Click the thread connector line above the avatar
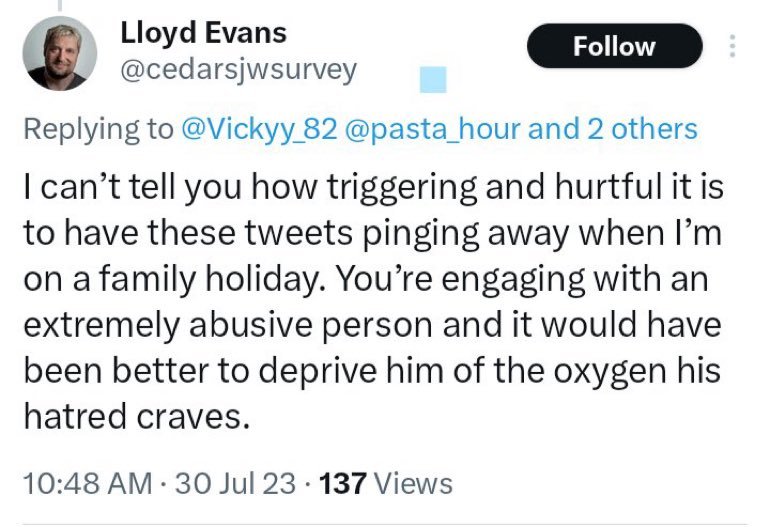769x527 pixels. point(60,5)
